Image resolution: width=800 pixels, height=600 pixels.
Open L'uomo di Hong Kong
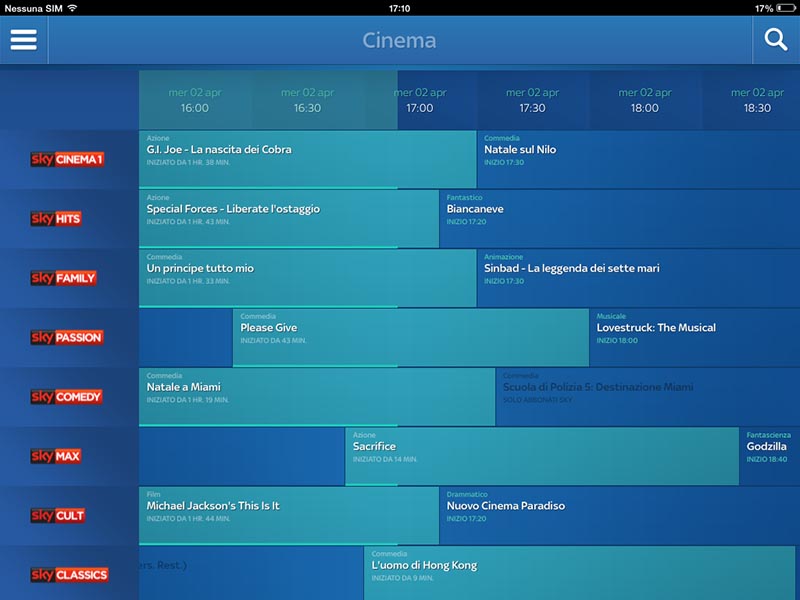[580, 573]
